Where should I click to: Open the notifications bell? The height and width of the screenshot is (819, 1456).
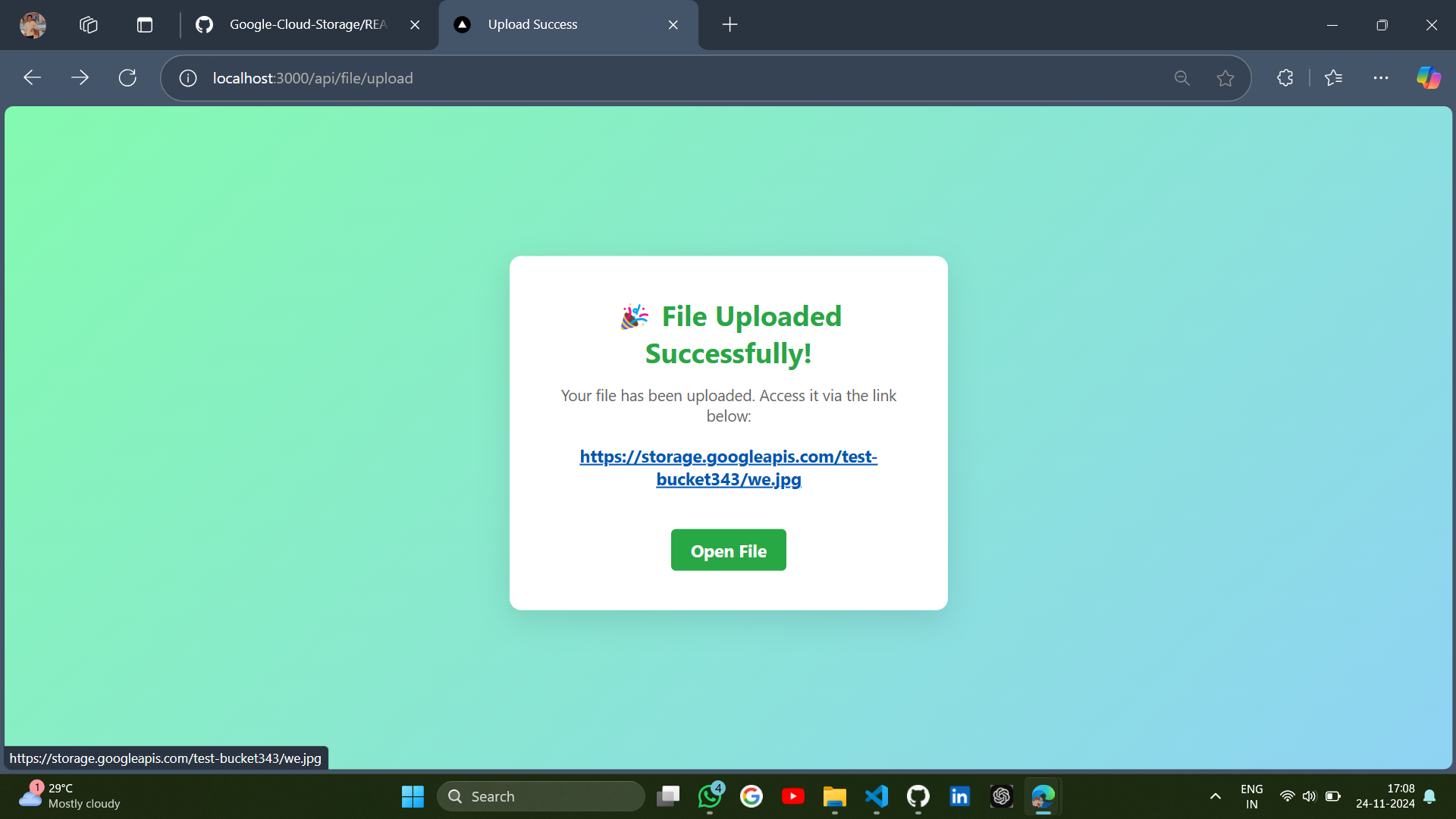[1430, 796]
